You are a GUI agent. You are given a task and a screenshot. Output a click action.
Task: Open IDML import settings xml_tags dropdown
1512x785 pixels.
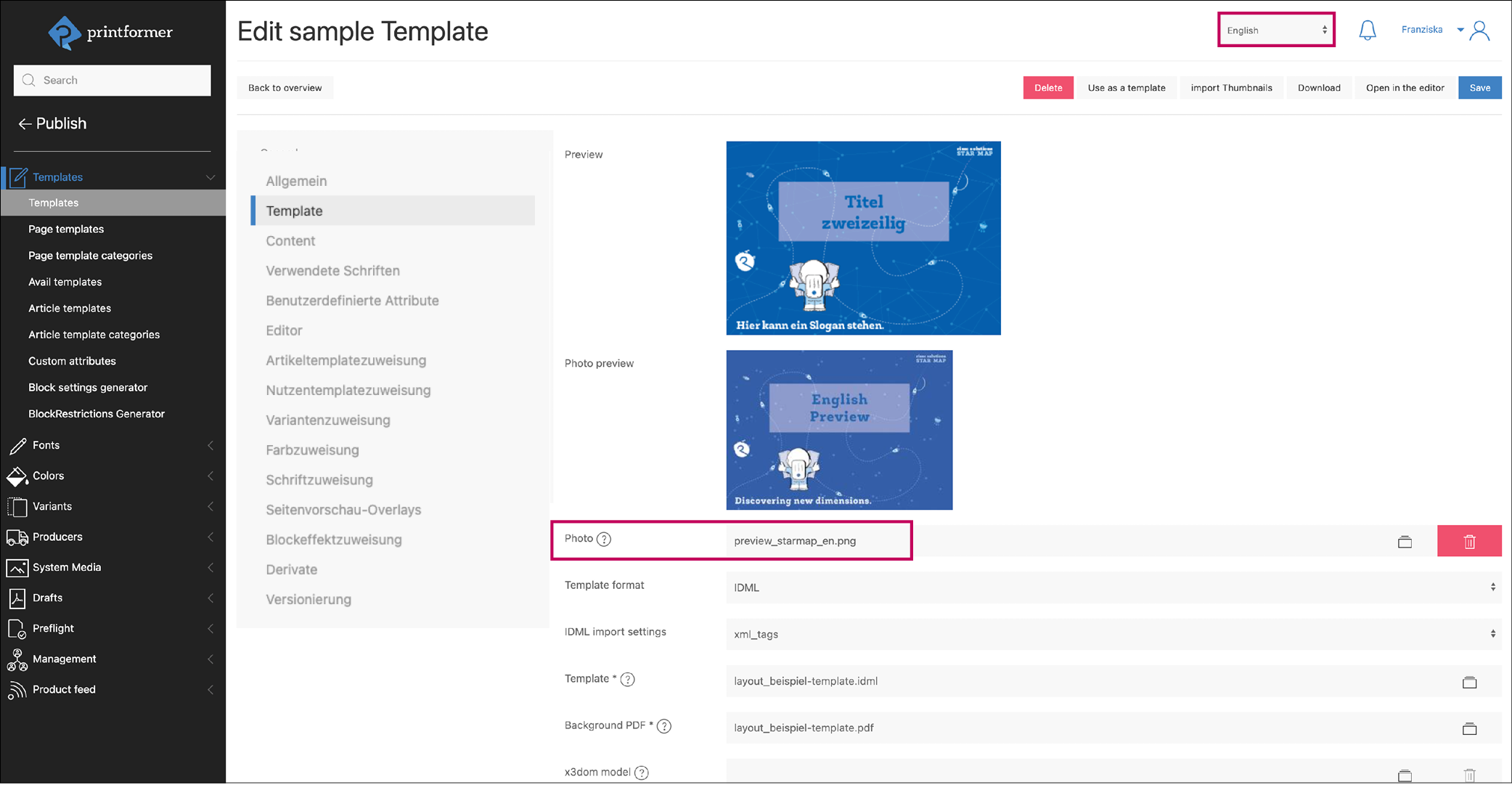(x=1113, y=634)
